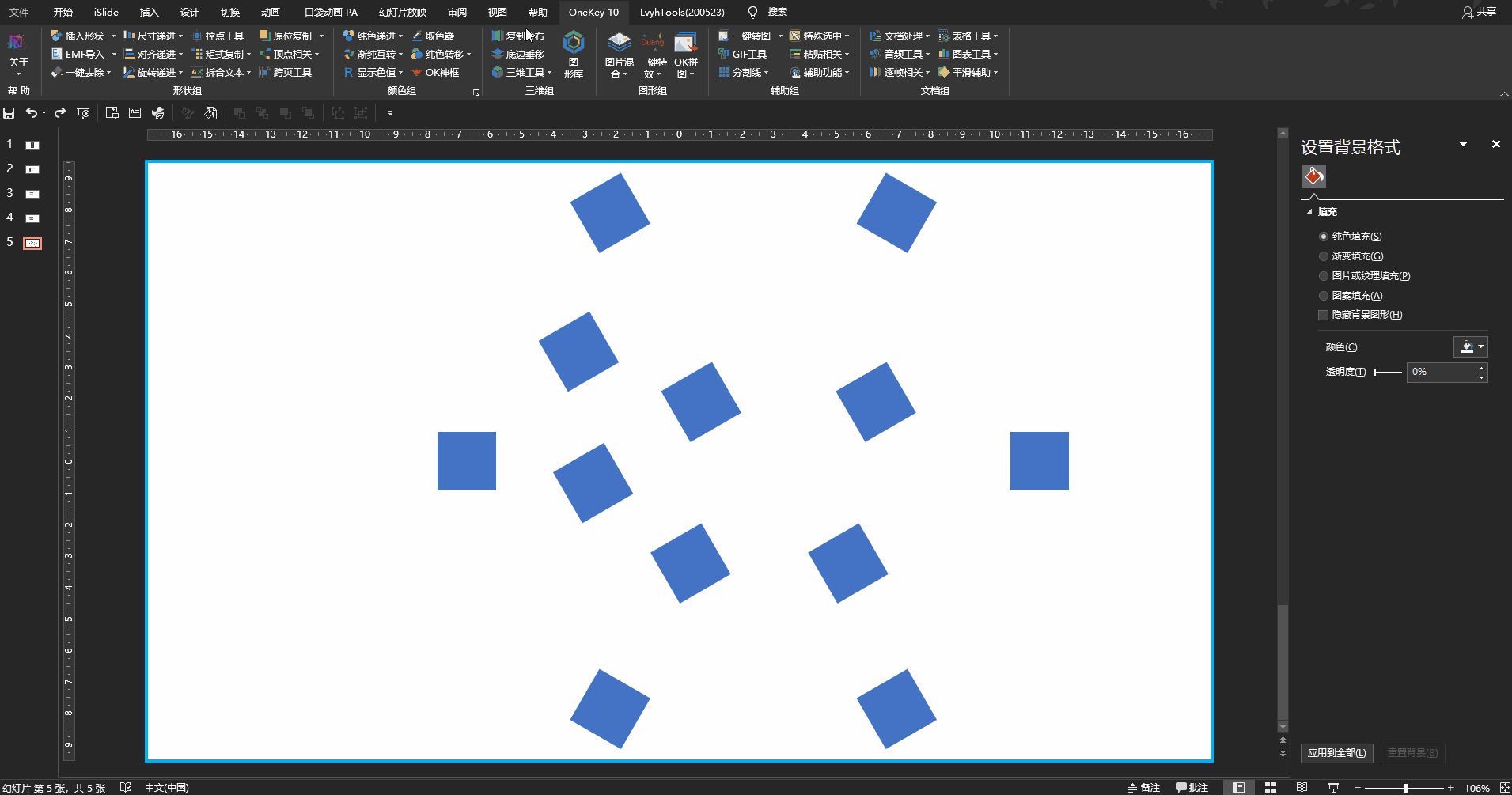Open 颜色组 dialog launcher
1512x795 pixels.
[476, 93]
